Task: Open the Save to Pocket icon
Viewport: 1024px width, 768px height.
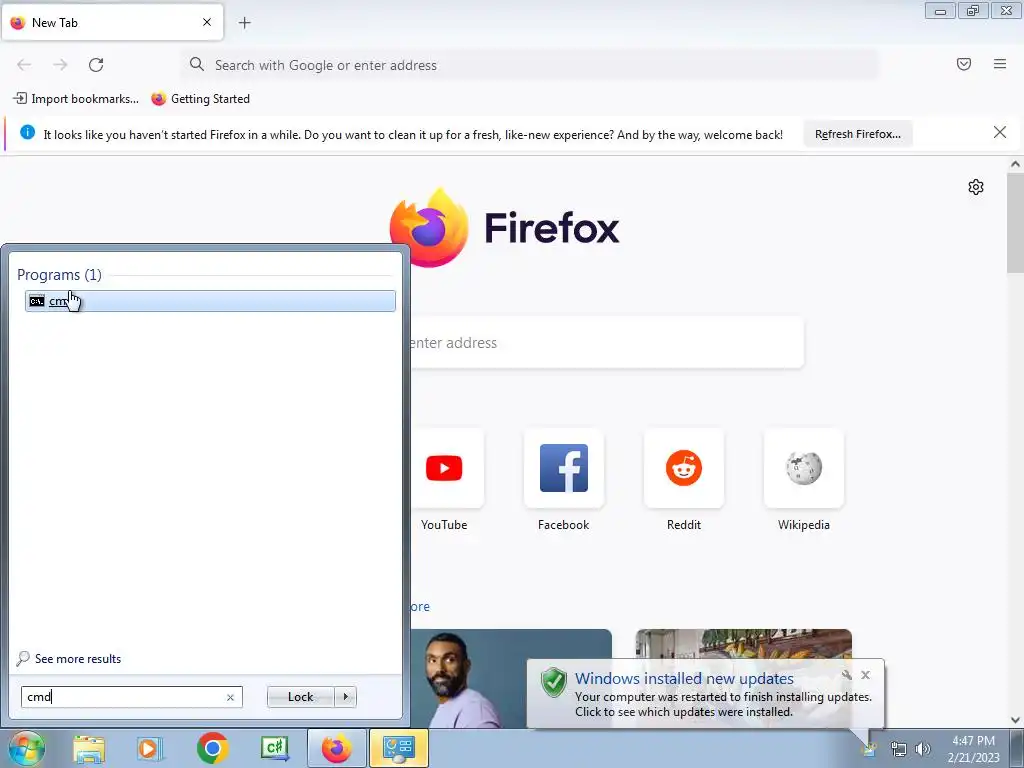Action: [x=964, y=64]
